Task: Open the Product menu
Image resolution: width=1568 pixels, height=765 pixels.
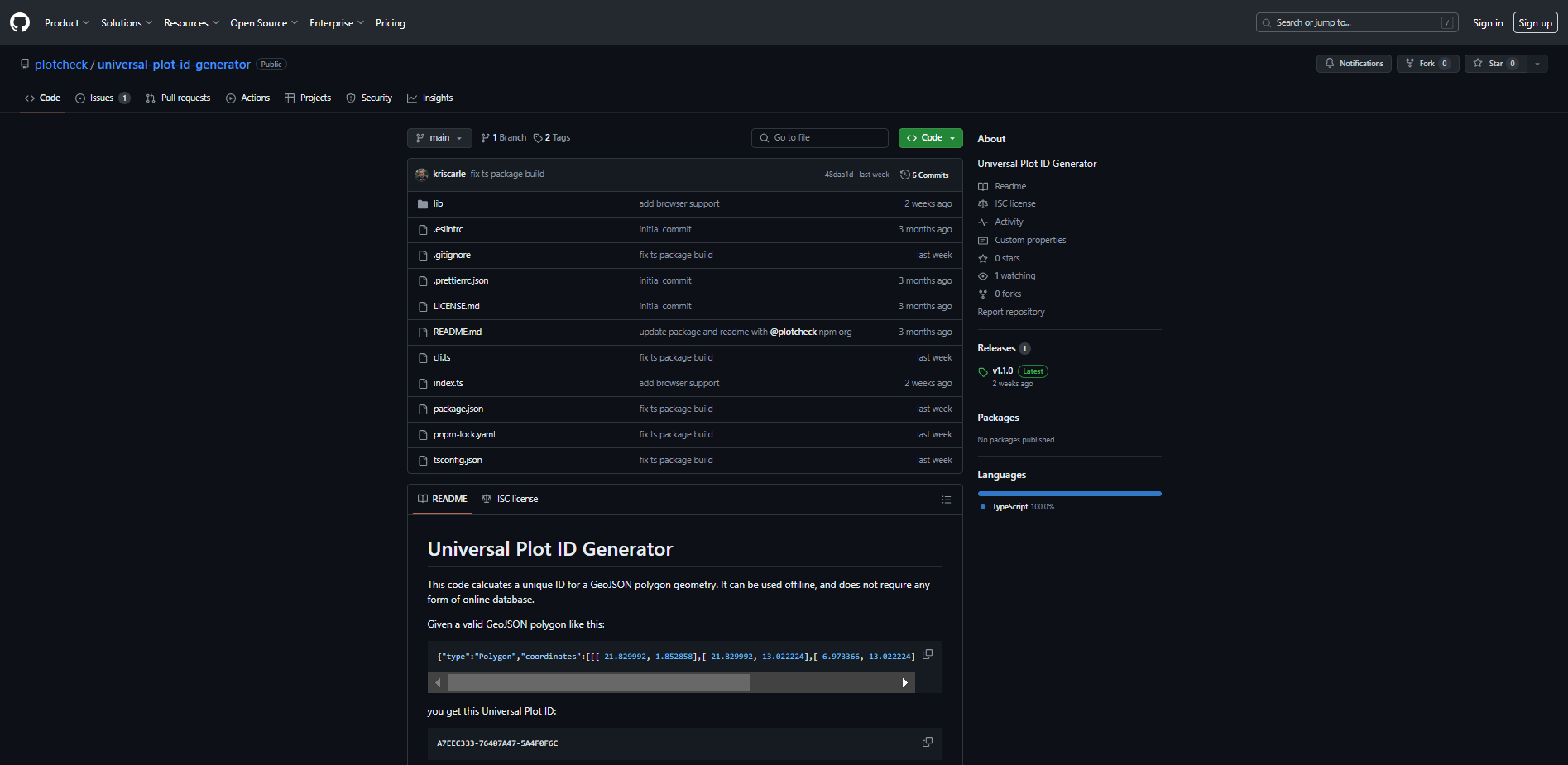Action: (66, 23)
